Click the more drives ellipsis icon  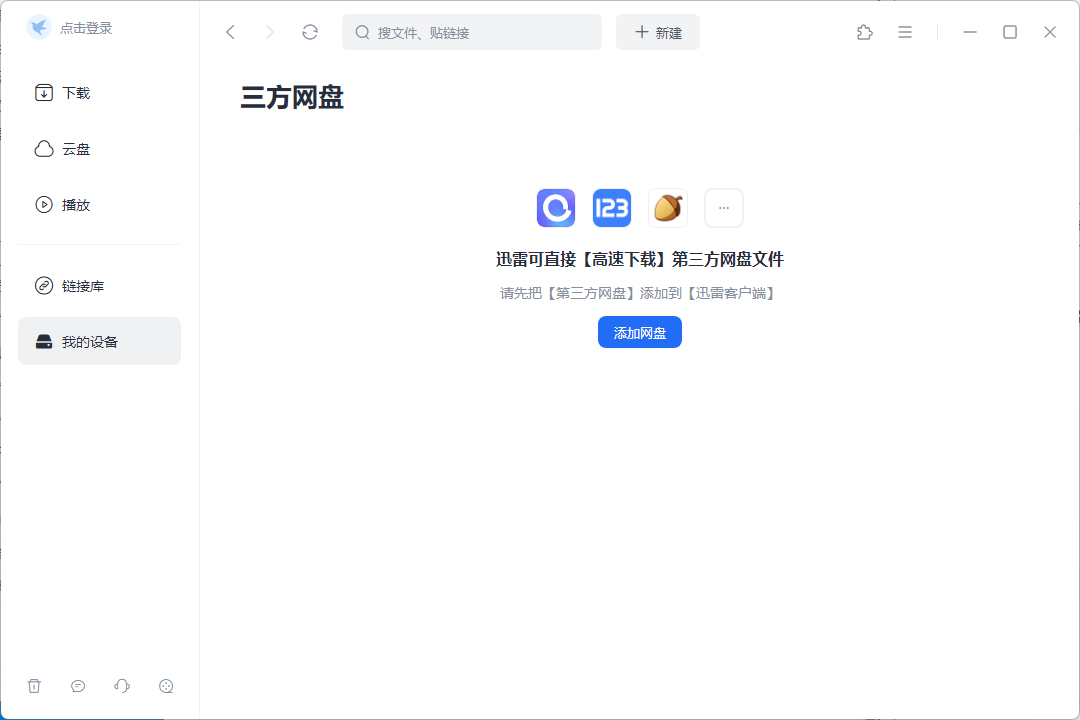[x=724, y=207]
